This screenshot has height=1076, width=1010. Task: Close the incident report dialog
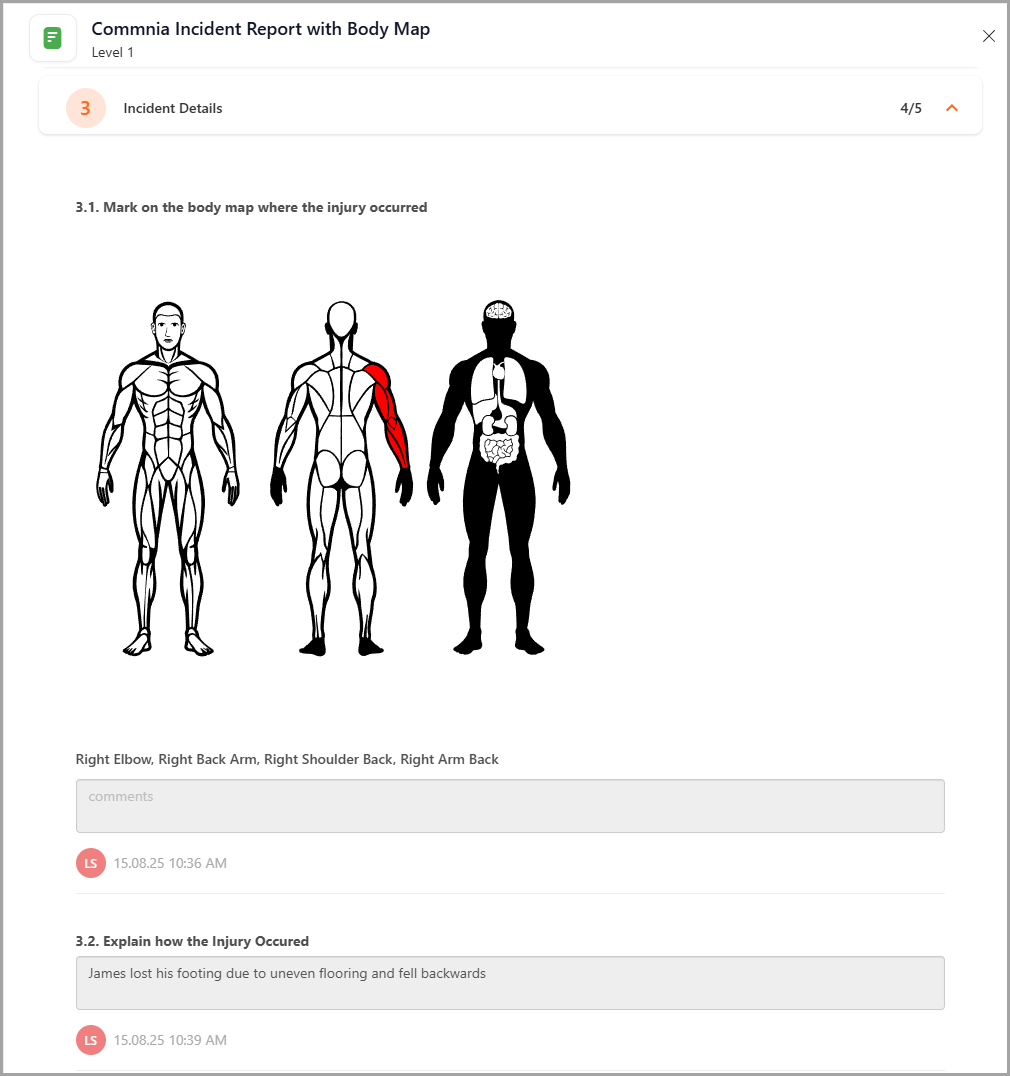pos(988,36)
